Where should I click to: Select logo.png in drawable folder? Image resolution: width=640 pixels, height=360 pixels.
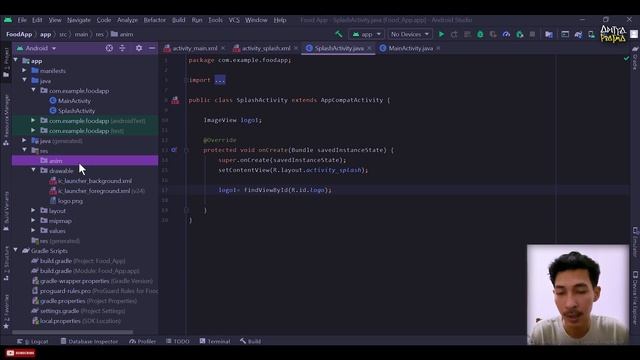(70, 201)
